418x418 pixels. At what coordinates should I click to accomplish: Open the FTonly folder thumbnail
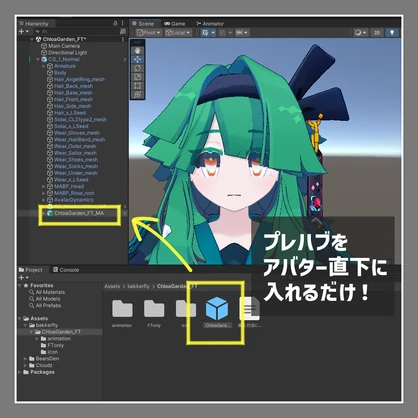click(154, 308)
